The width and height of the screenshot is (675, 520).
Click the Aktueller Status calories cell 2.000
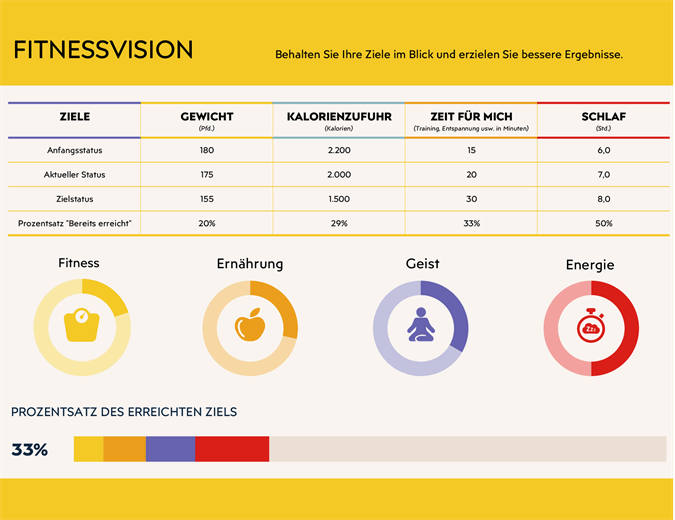(x=338, y=174)
